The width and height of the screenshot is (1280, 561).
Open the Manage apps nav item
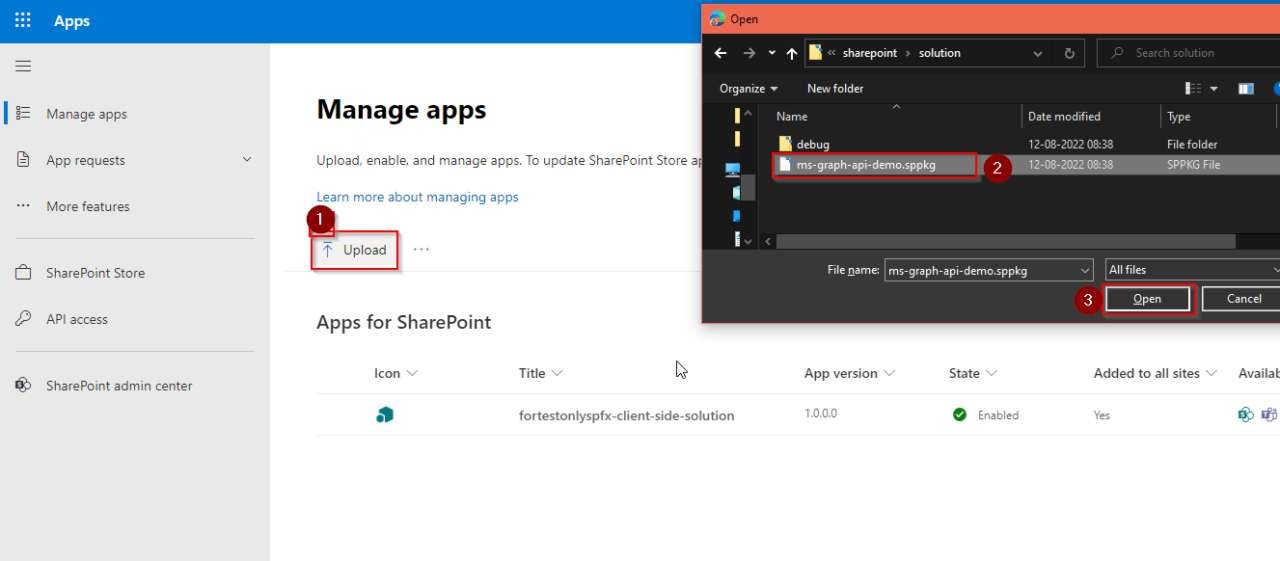click(86, 114)
